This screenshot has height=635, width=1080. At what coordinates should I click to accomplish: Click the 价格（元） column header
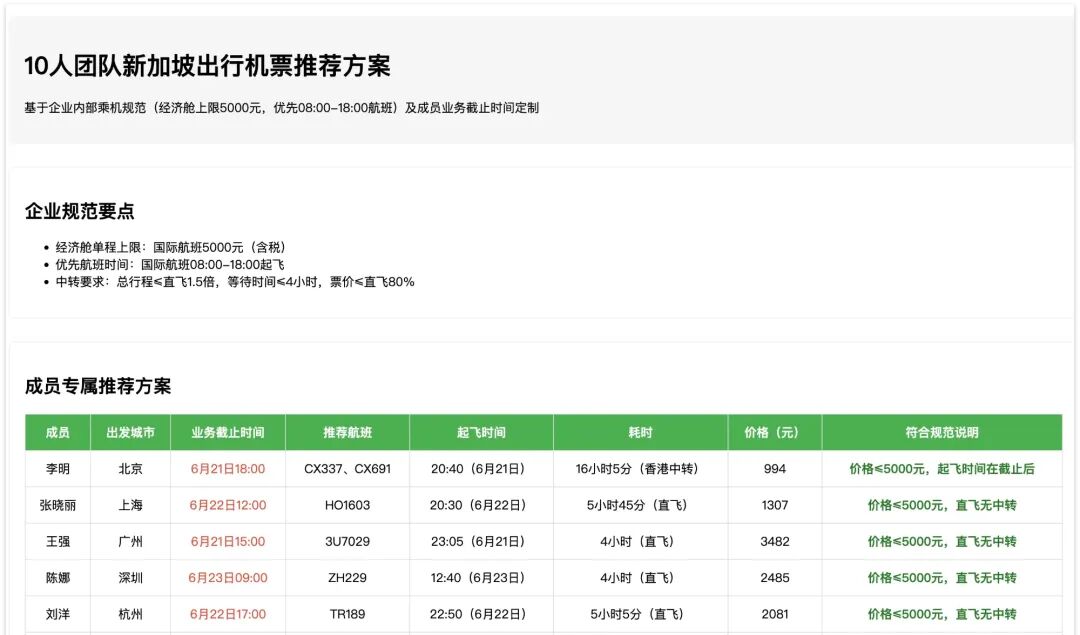click(774, 433)
